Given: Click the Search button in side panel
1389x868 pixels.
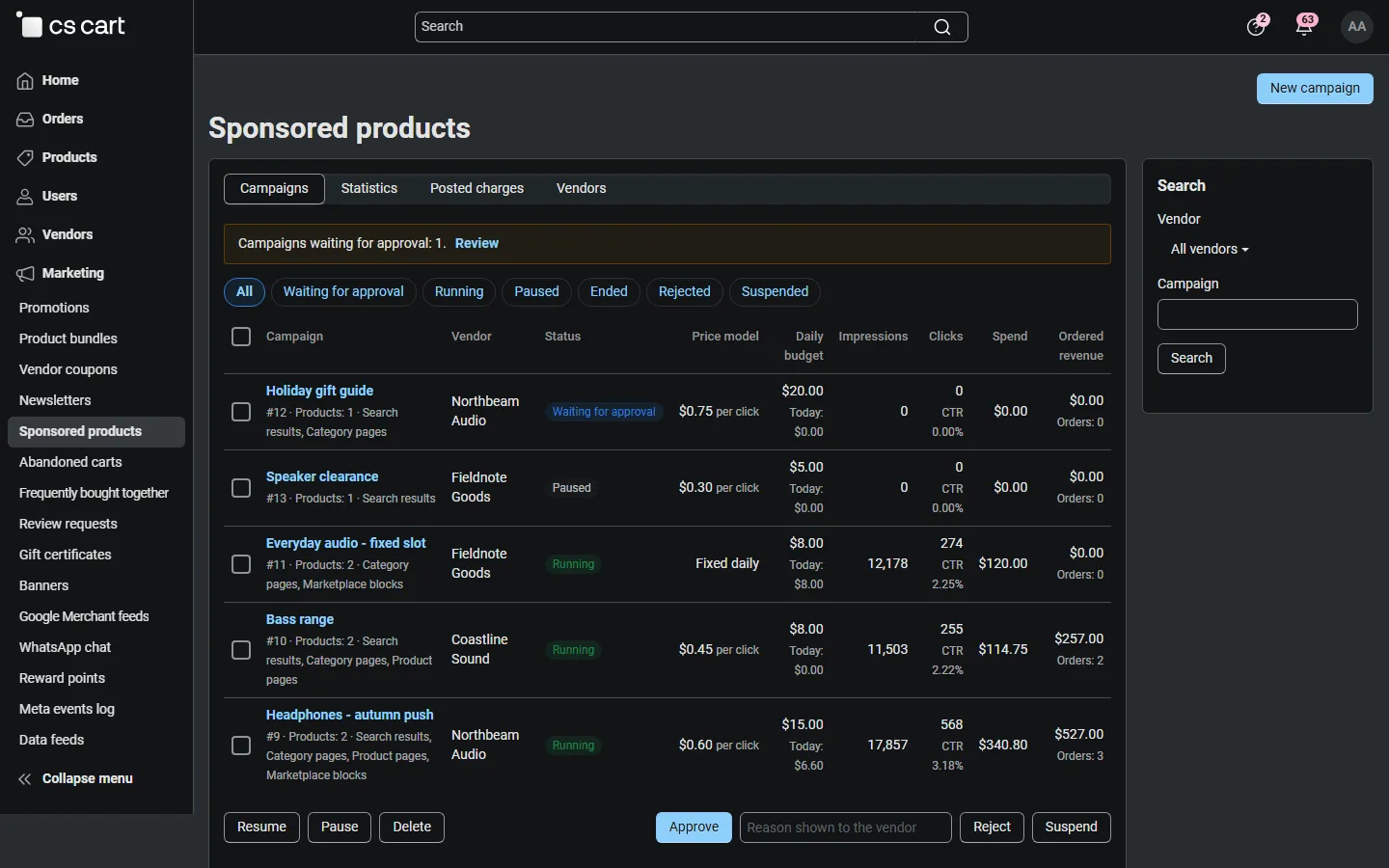Looking at the screenshot, I should [1191, 359].
